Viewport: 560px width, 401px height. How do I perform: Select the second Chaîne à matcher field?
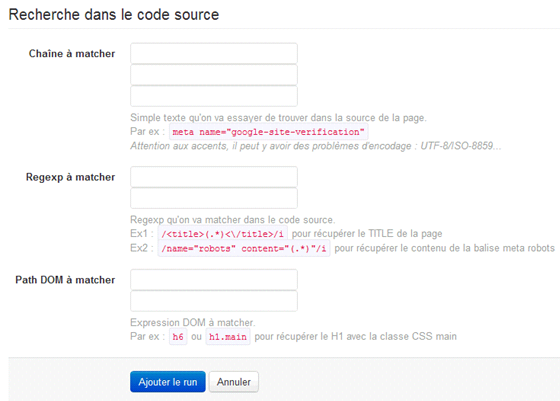coord(214,75)
